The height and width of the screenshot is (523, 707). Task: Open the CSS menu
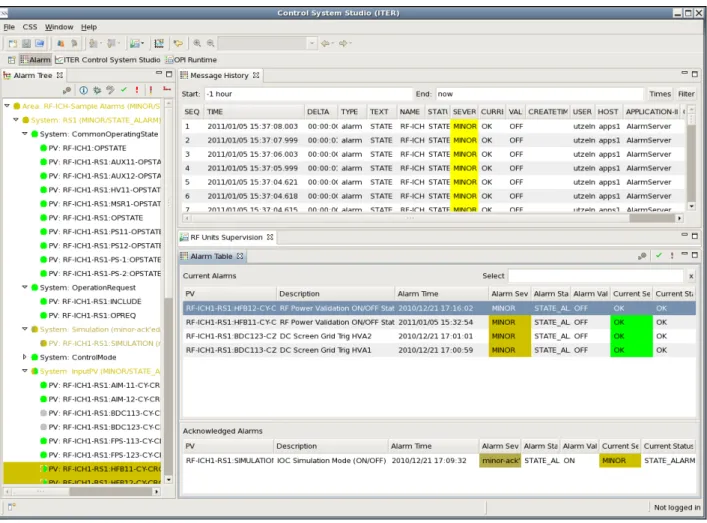pyautogui.click(x=30, y=27)
